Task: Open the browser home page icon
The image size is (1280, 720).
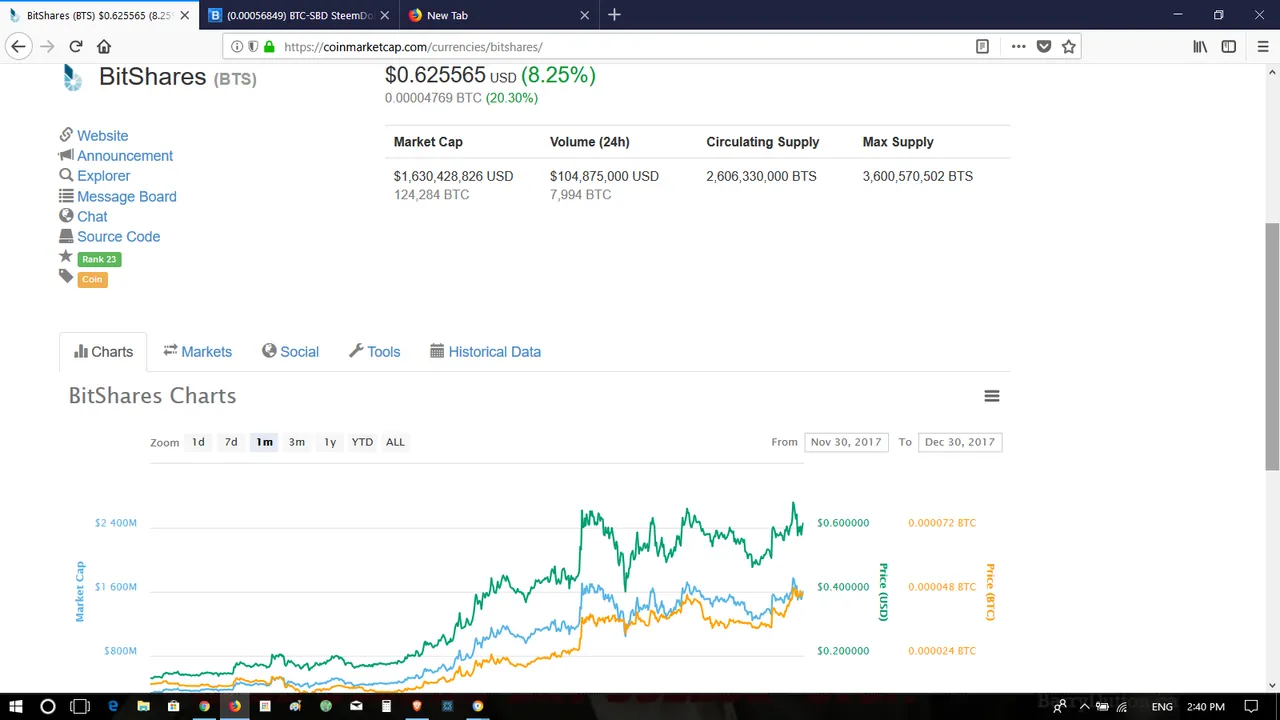Action: (104, 46)
